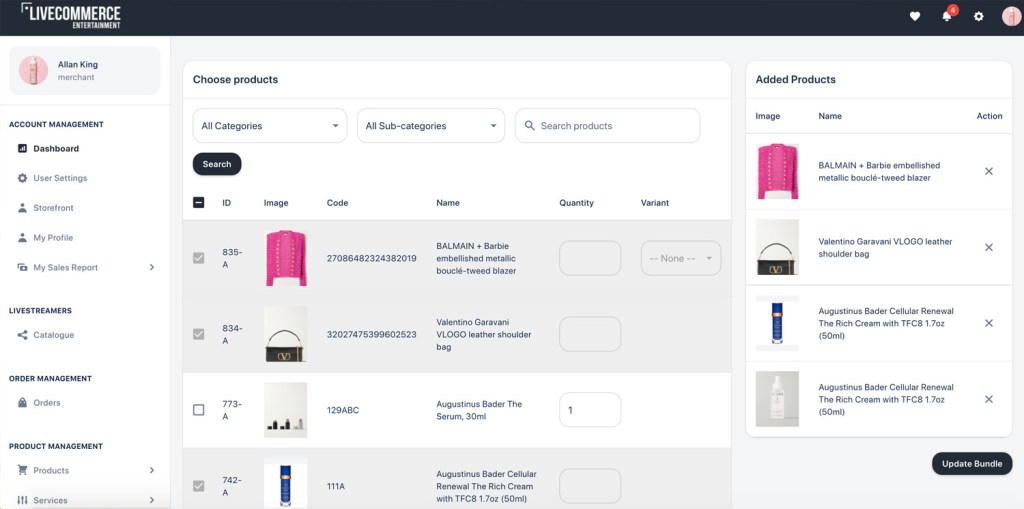Click the Valentino bag thumbnail in product list

click(285, 334)
